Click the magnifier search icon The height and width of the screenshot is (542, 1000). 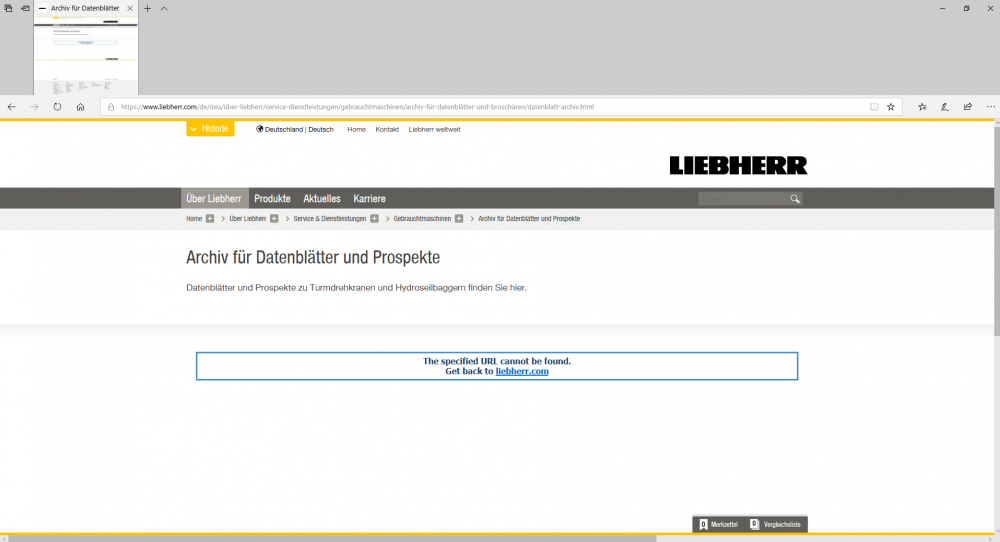point(795,199)
